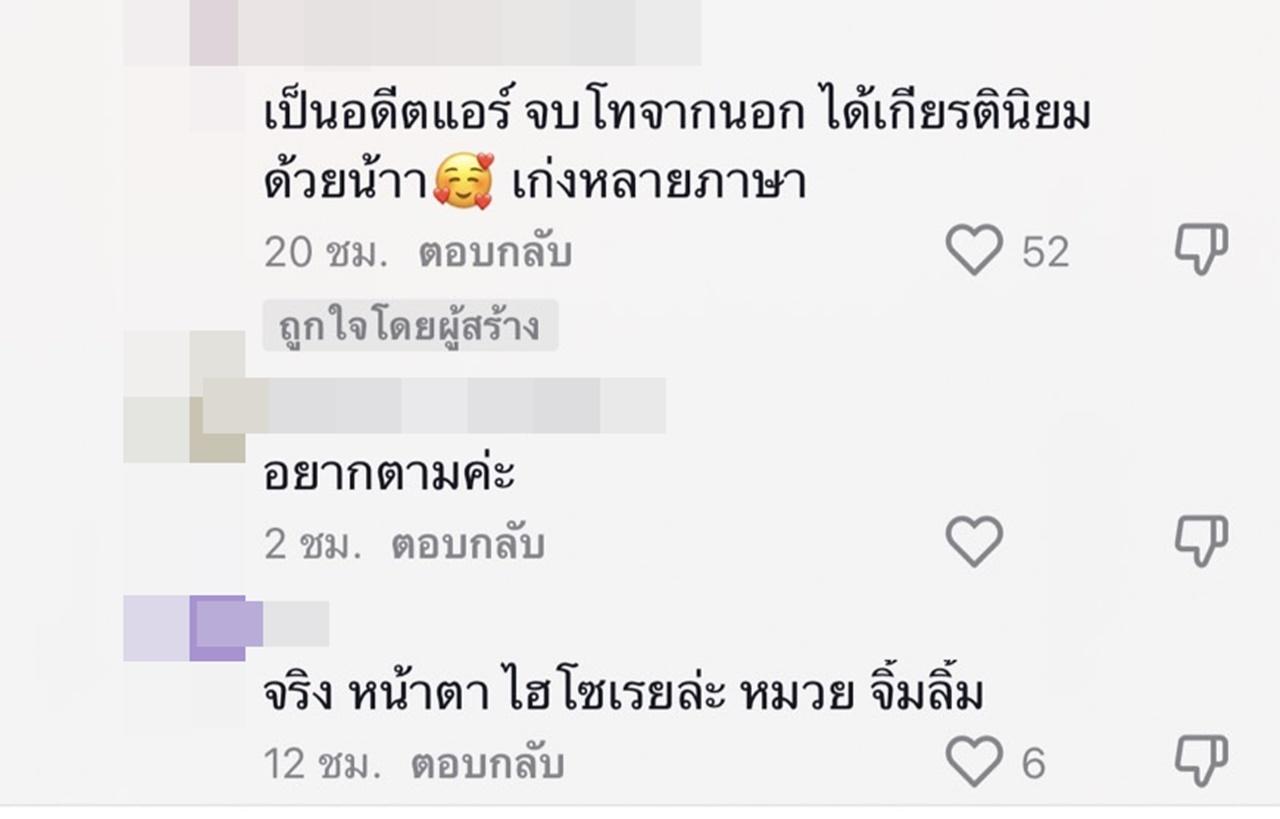The height and width of the screenshot is (819, 1280).
Task: Dislike the จริง หน้าตา comment
Action: [x=1201, y=762]
